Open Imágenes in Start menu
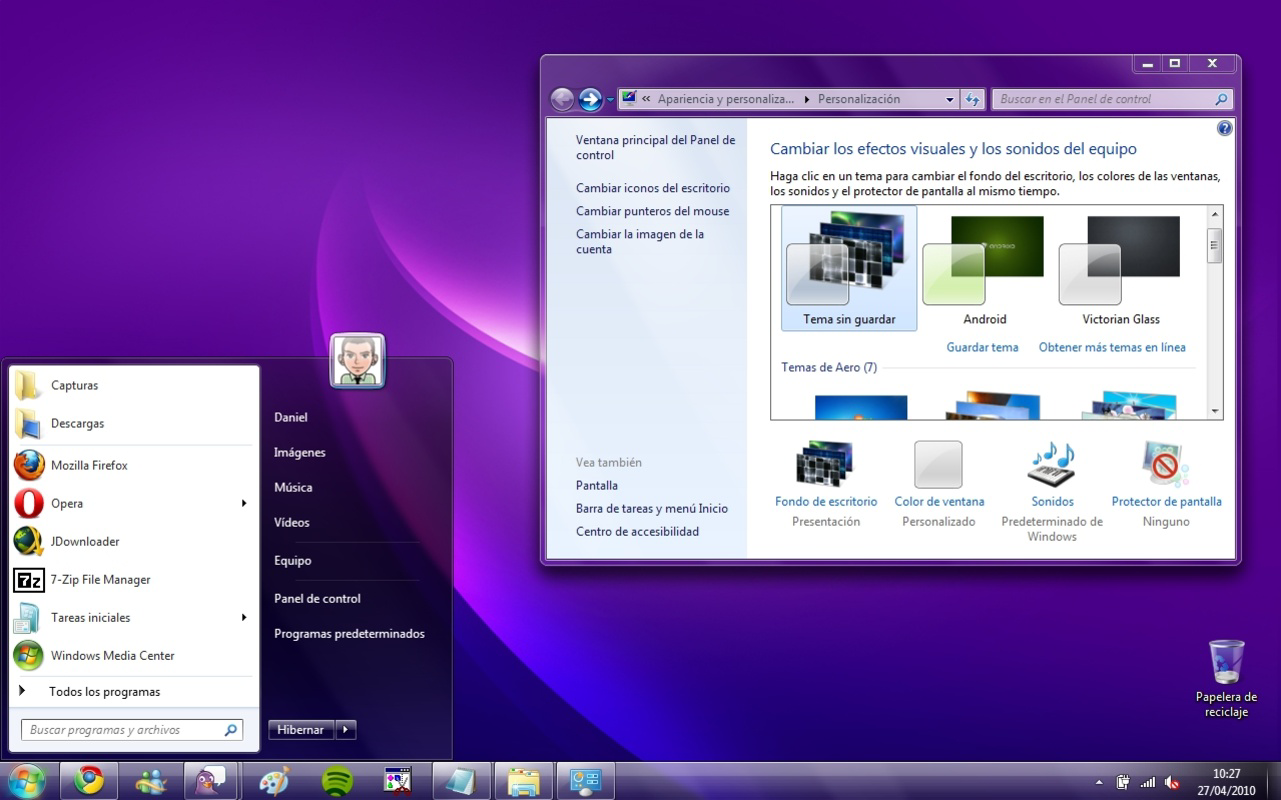 300,452
